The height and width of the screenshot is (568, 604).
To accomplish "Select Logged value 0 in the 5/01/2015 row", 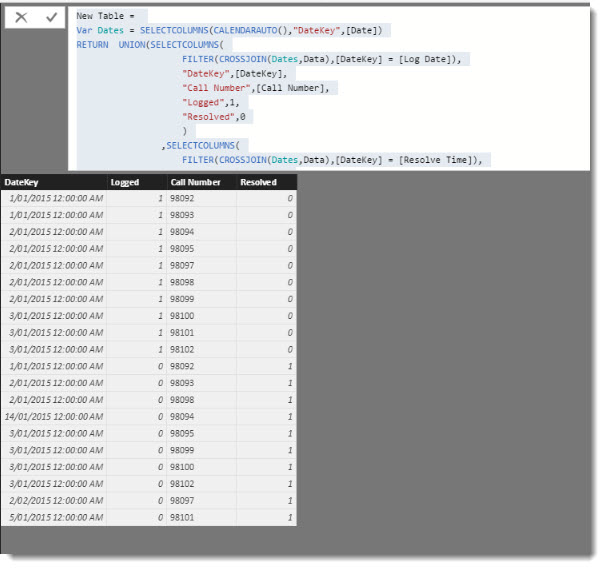I will 137,518.
